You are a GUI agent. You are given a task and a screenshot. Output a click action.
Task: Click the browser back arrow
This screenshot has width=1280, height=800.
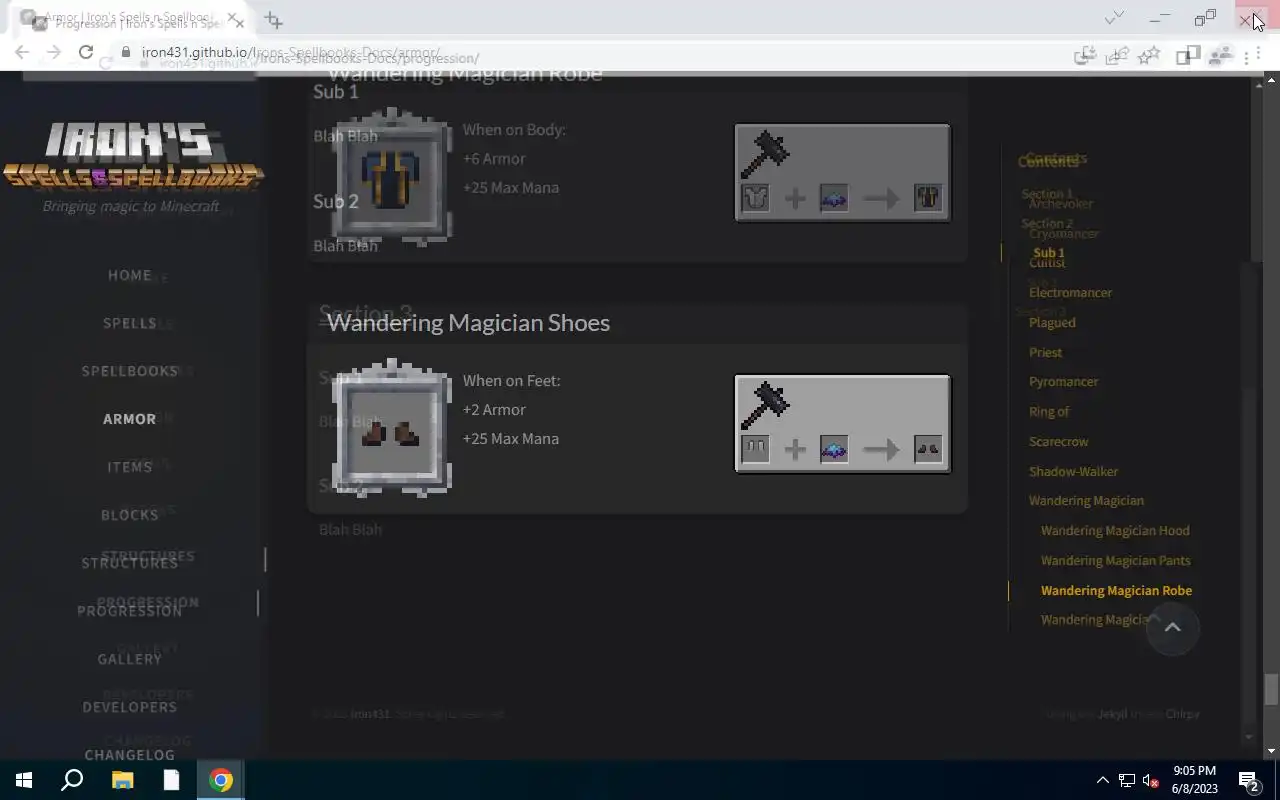22,52
